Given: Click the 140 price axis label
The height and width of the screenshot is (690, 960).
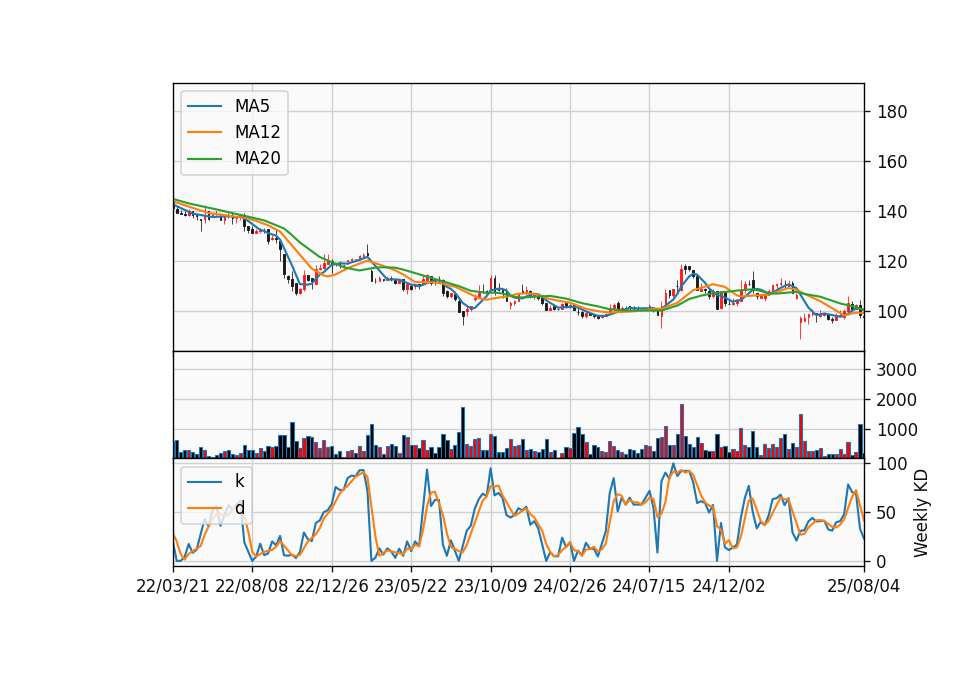Looking at the screenshot, I should click(892, 212).
